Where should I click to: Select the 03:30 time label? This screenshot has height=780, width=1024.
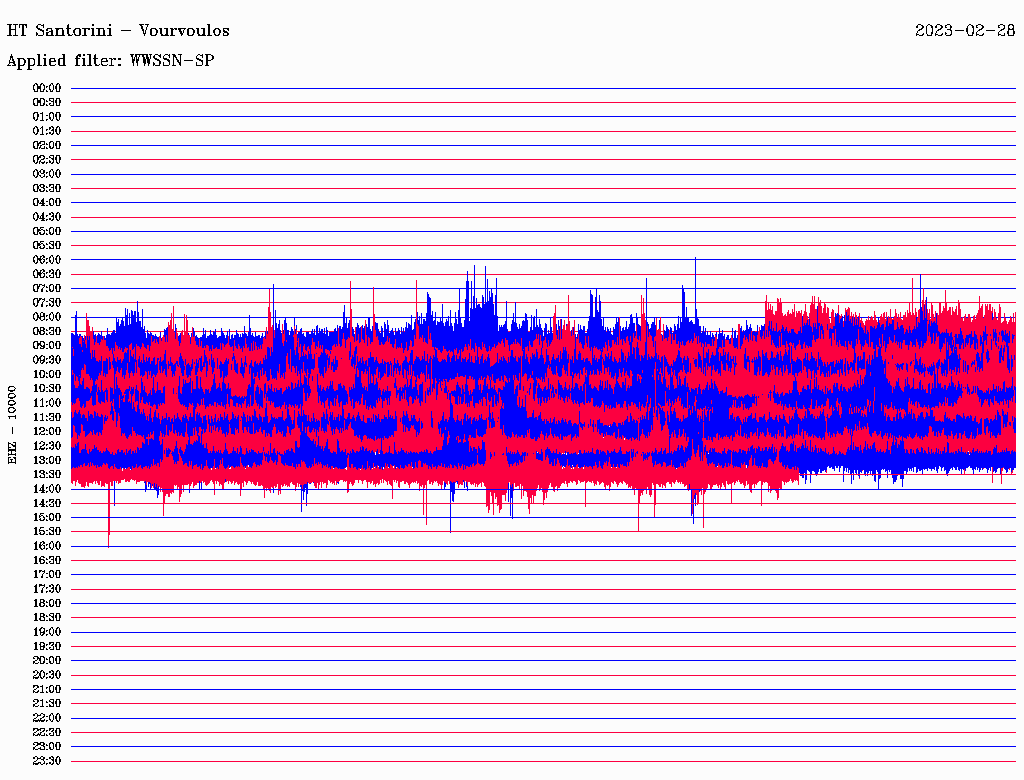[x=47, y=188]
